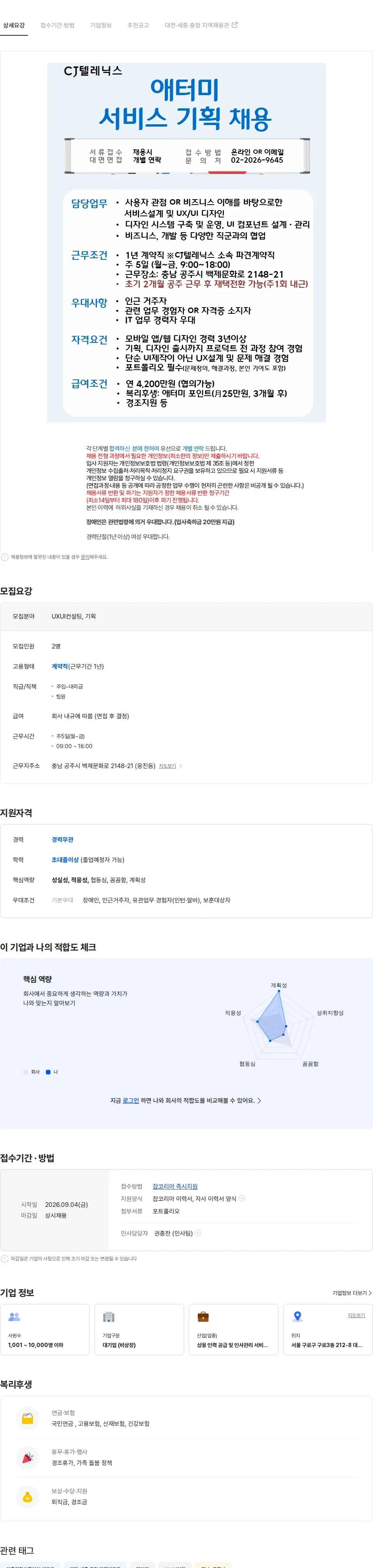
Task: Click the 경력무관 career text
Action: [62, 840]
